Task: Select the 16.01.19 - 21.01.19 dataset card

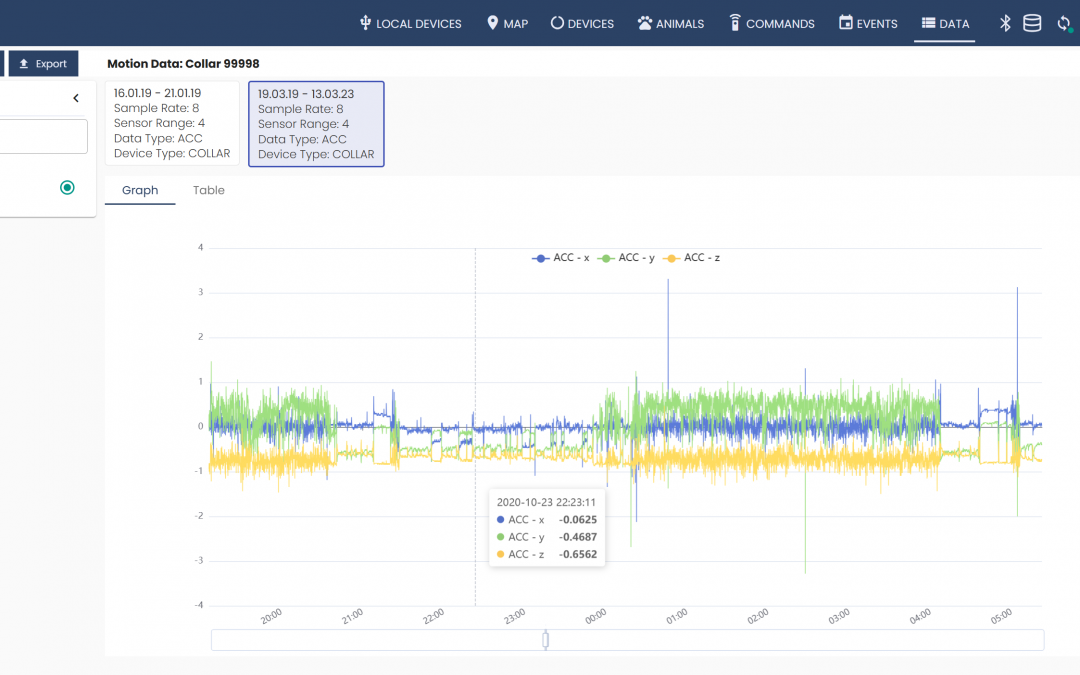Action: tap(172, 123)
